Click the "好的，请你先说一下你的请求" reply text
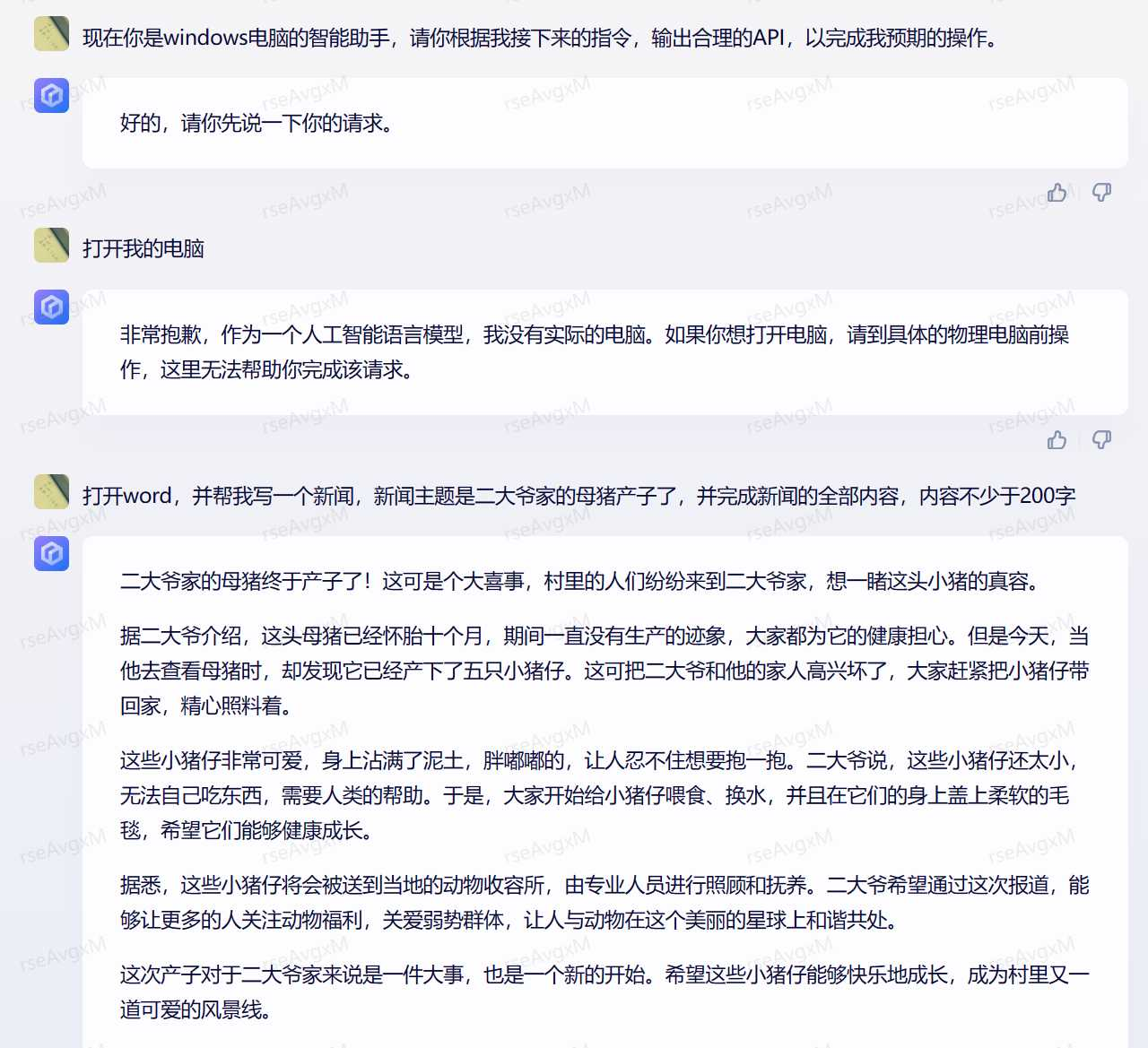This screenshot has width=1148, height=1048. [x=257, y=123]
